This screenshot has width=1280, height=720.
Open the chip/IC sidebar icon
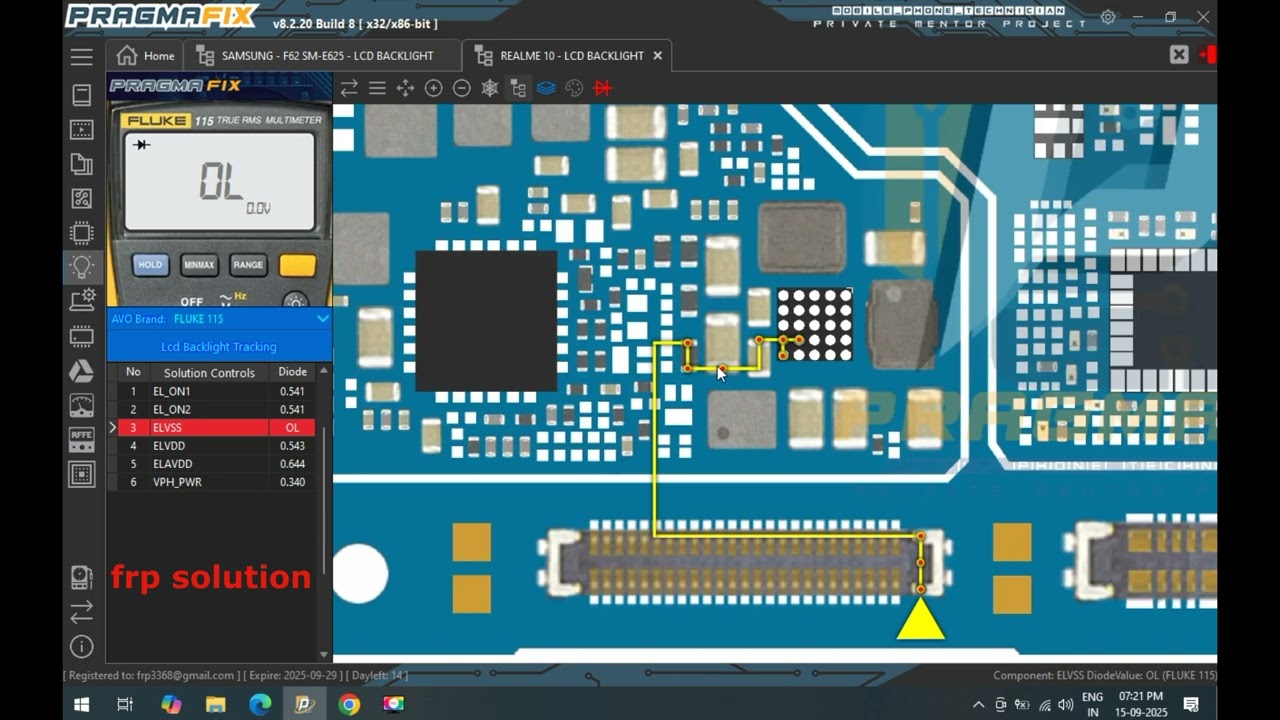click(x=82, y=233)
